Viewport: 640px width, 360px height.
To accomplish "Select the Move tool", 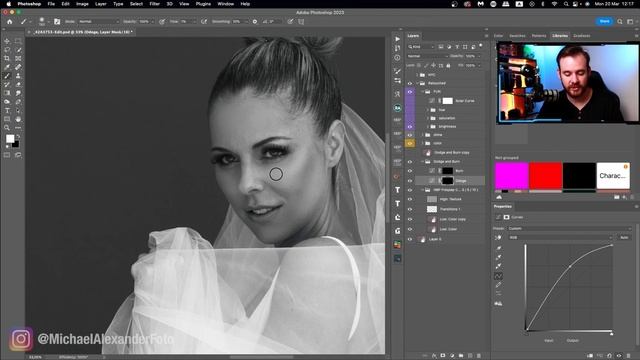I will [x=7, y=41].
